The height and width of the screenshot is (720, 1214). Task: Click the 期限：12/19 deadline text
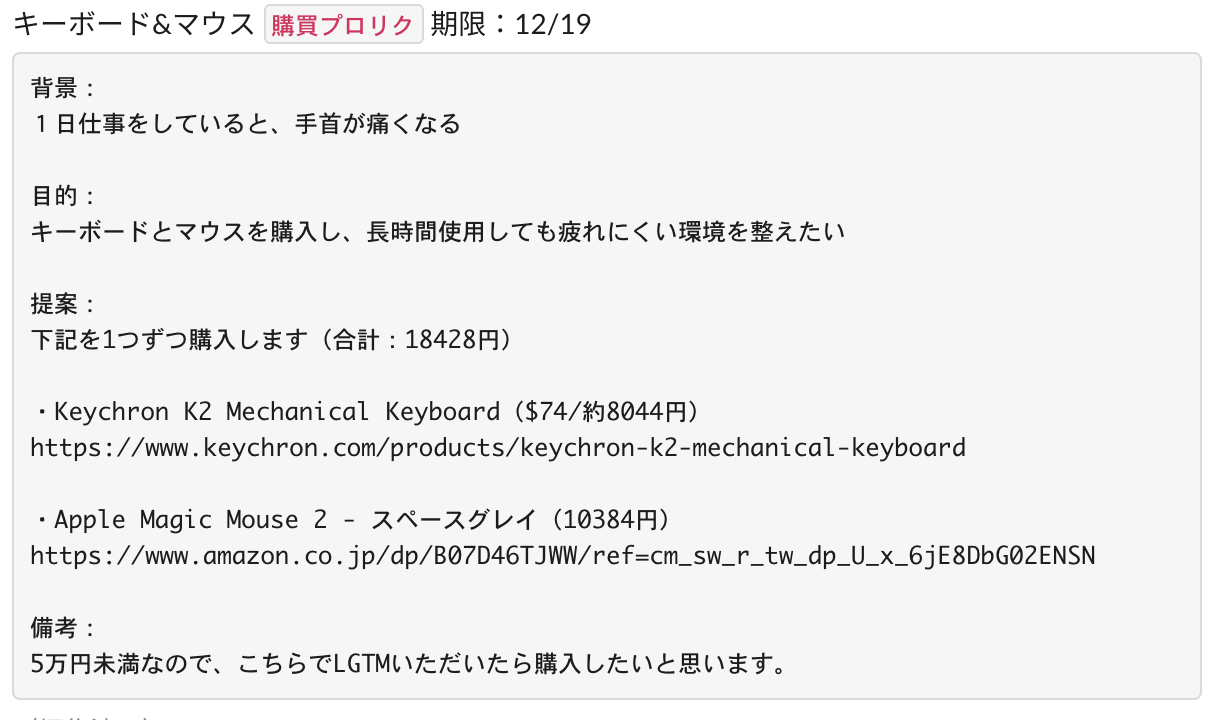pyautogui.click(x=510, y=25)
